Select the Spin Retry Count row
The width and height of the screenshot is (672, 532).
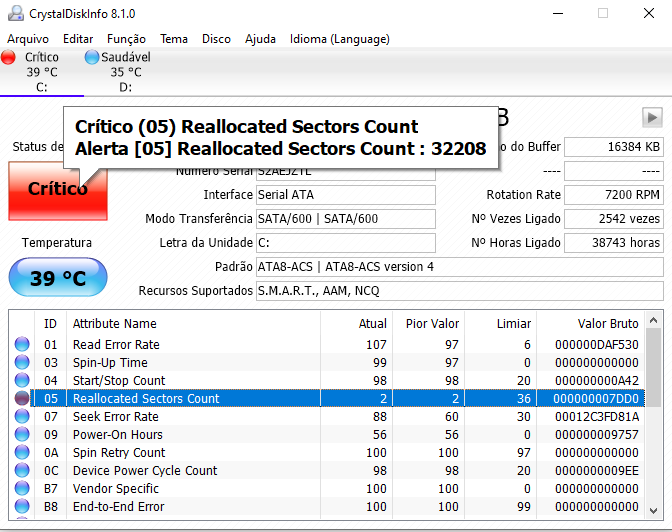tap(327, 452)
